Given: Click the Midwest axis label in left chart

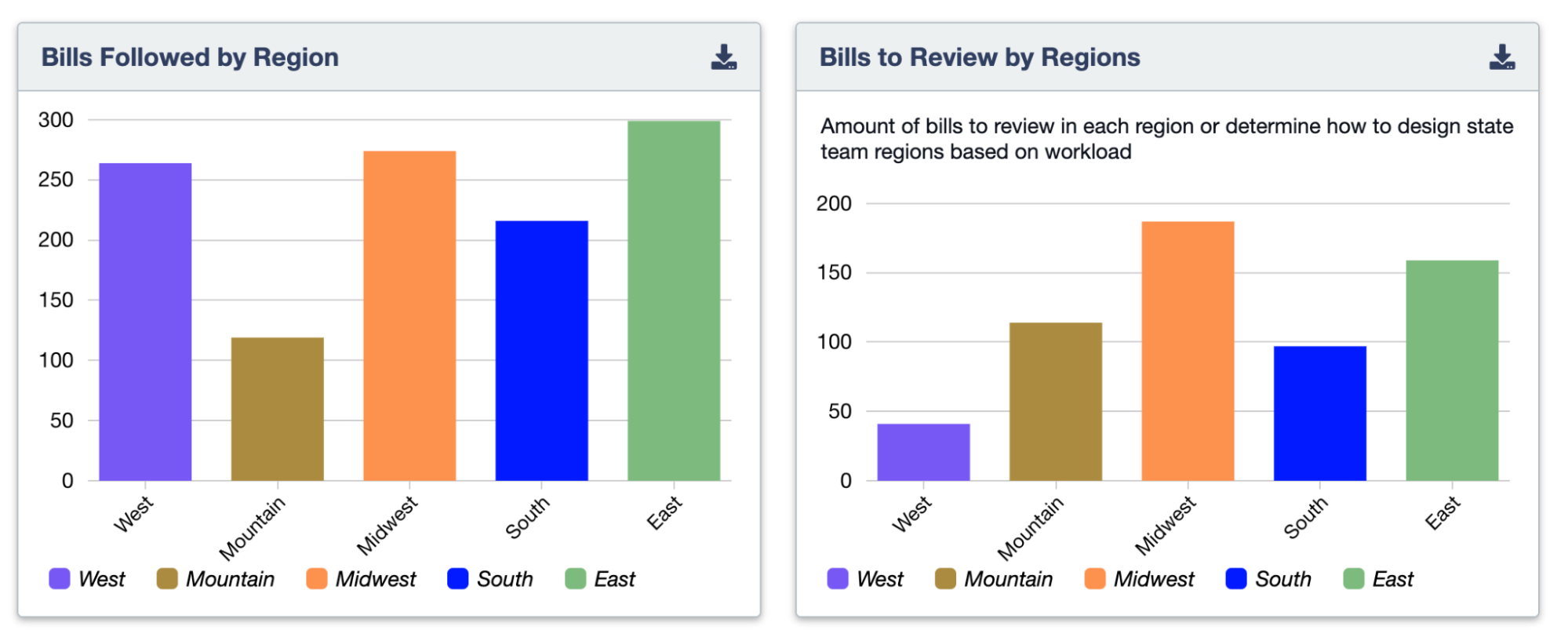Looking at the screenshot, I should 390,519.
